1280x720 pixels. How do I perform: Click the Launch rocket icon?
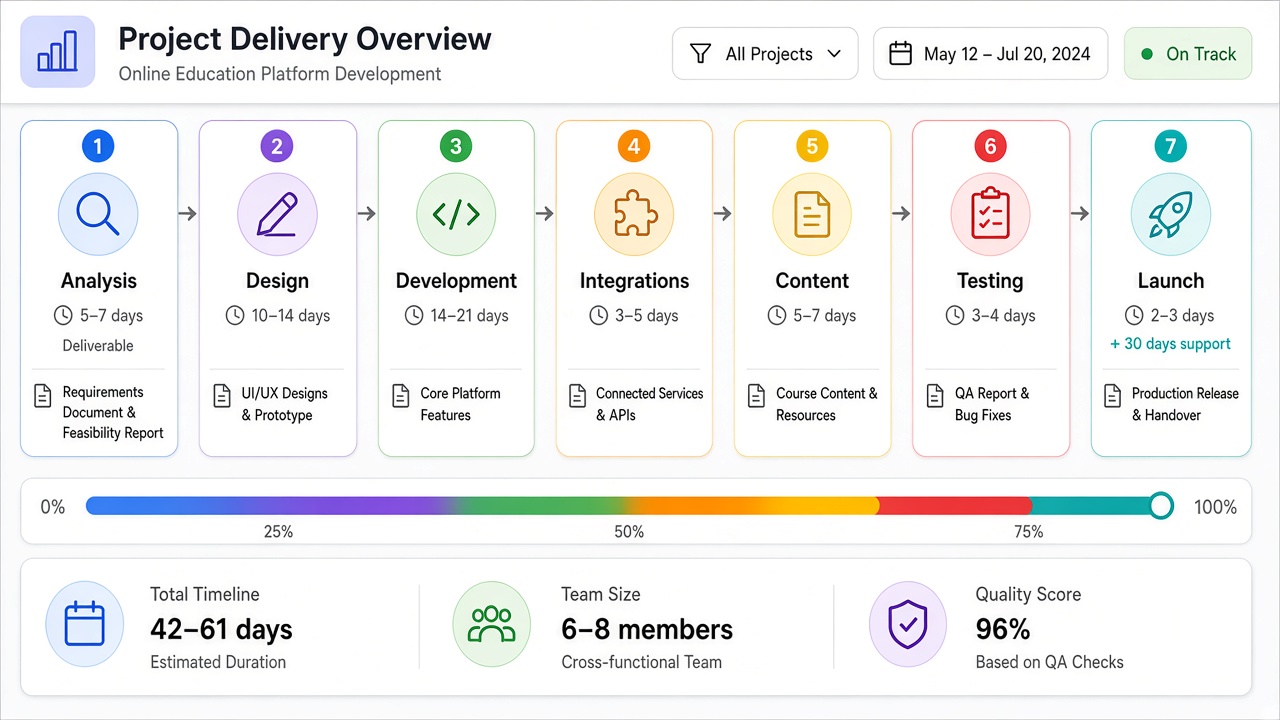[x=1171, y=214]
